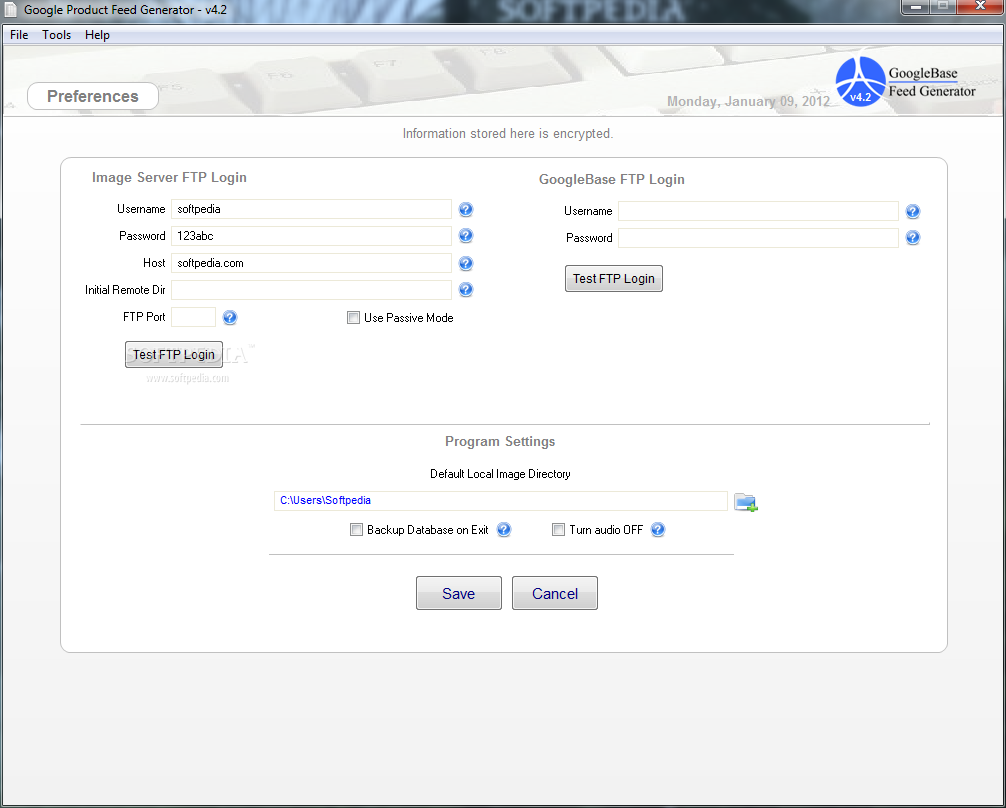Screen dimensions: 1006x808
Task: Click the GoogleBase Feed Generator v4.2 logo
Action: (x=905, y=82)
